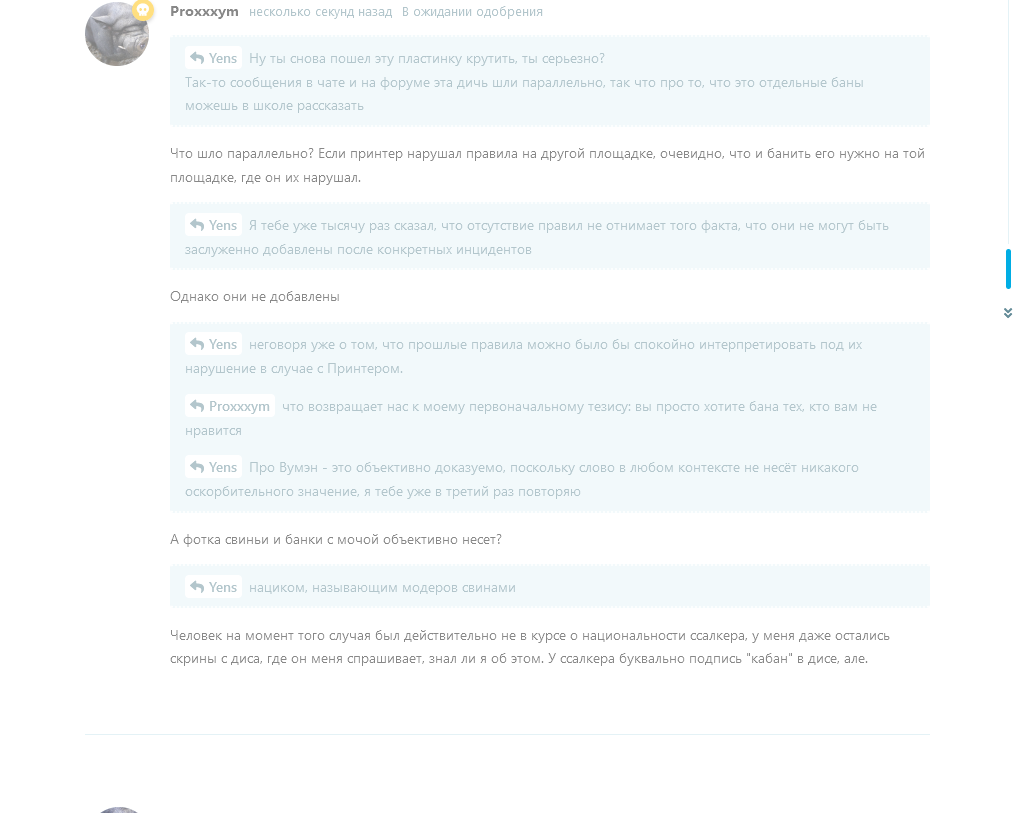Open Proxxxym's profile from the post header name
Screen dimensions: 1014x813
(204, 12)
